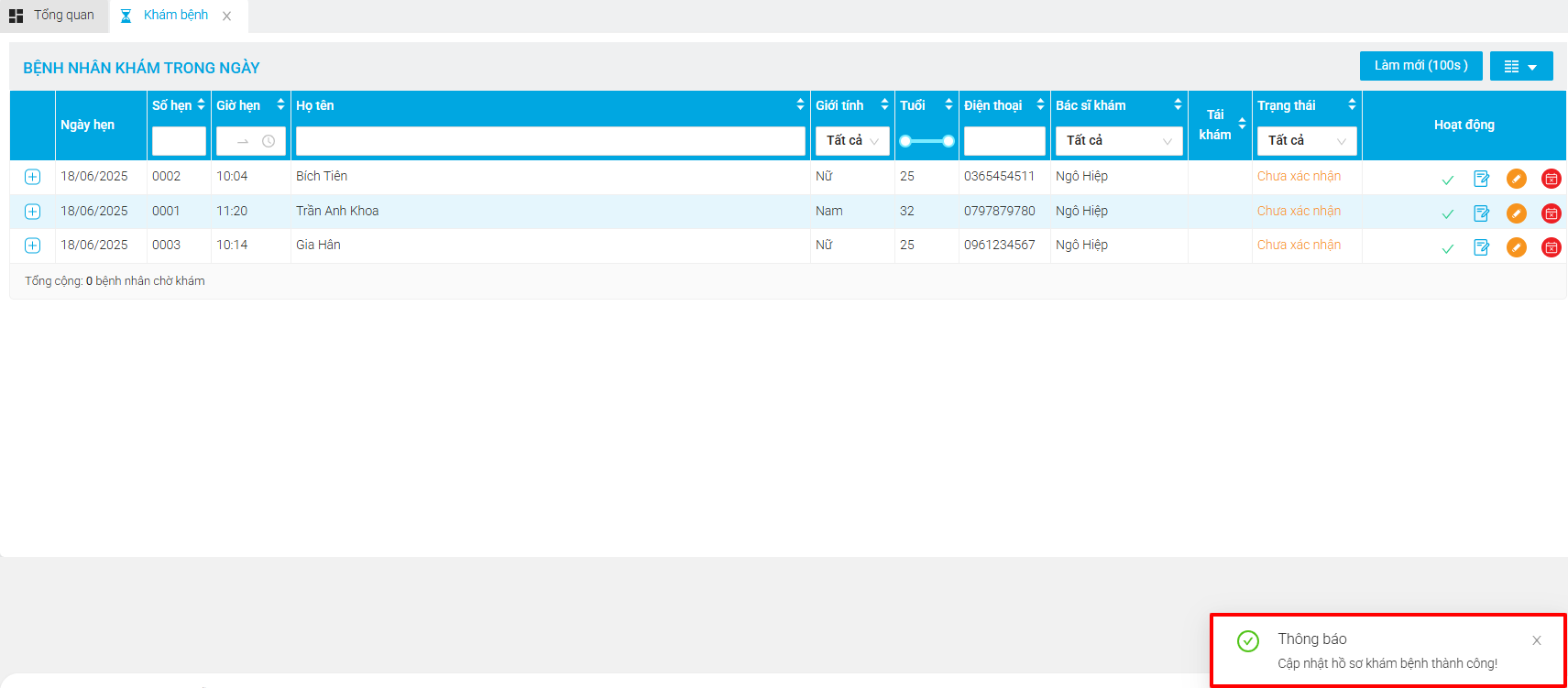Expand row details for Trần Anh Khoa

[32, 212]
